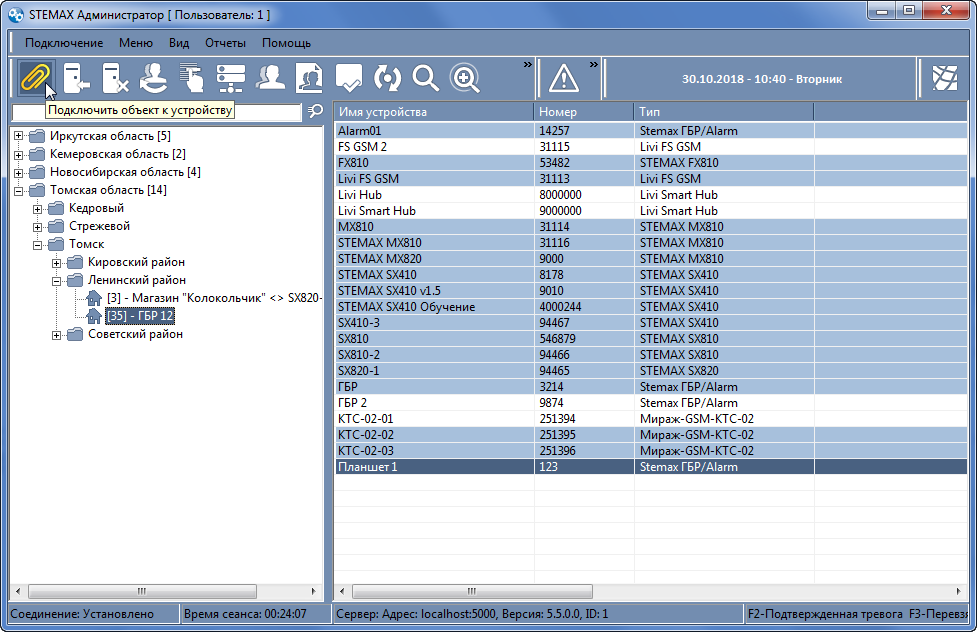Viewport: 977px width, 632px height.
Task: Select the STEMAX MX820 device row
Action: (x=651, y=259)
